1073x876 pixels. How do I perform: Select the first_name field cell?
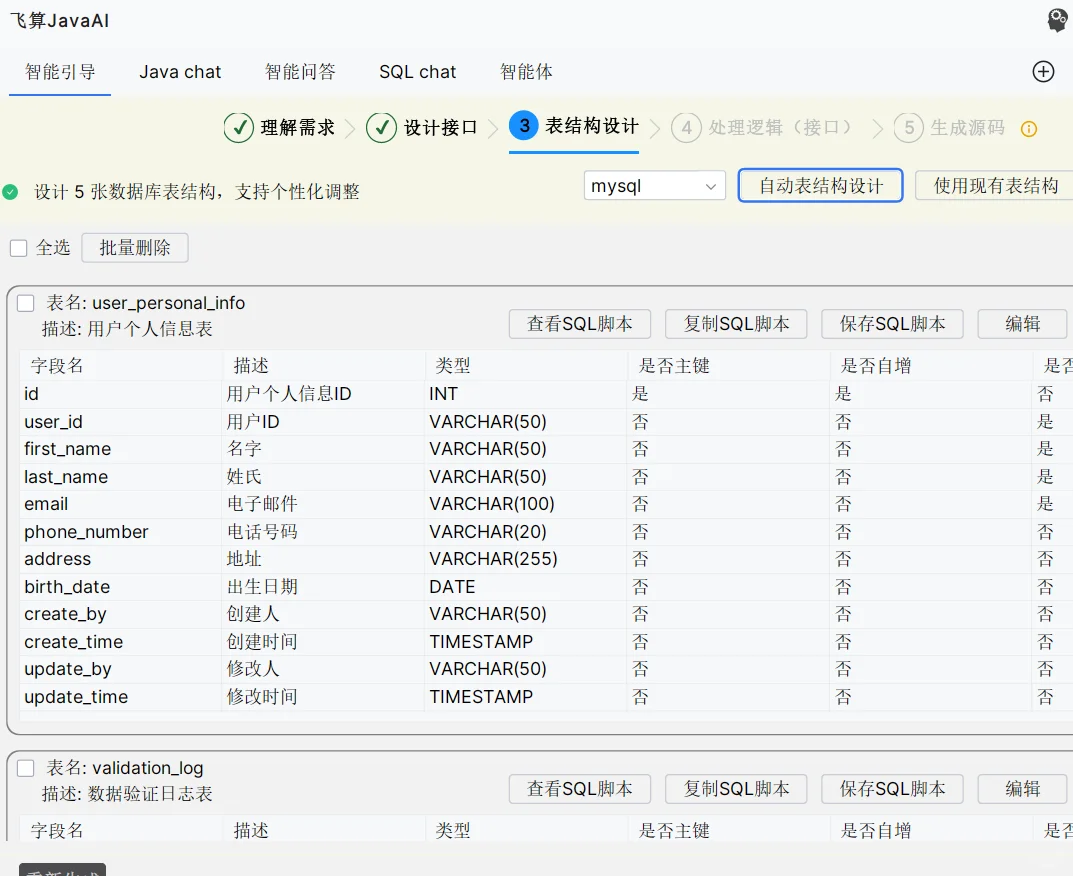121,450
